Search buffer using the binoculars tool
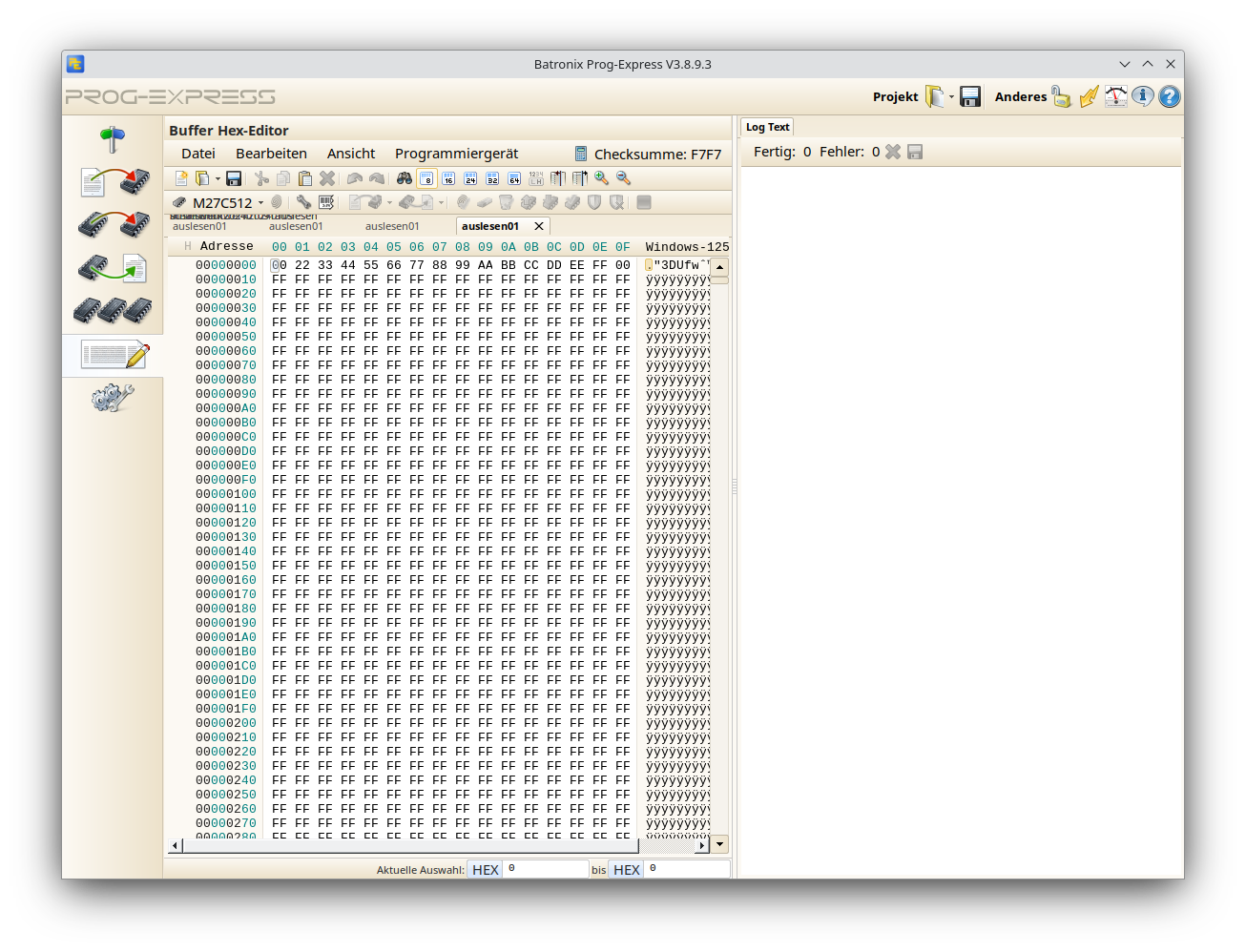This screenshot has width=1246, height=952. pos(405,178)
